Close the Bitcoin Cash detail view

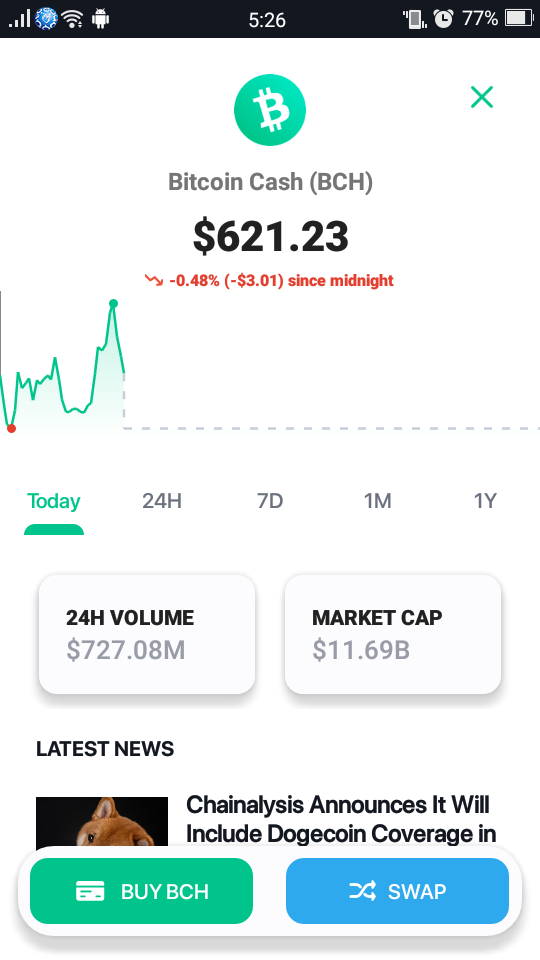(482, 97)
